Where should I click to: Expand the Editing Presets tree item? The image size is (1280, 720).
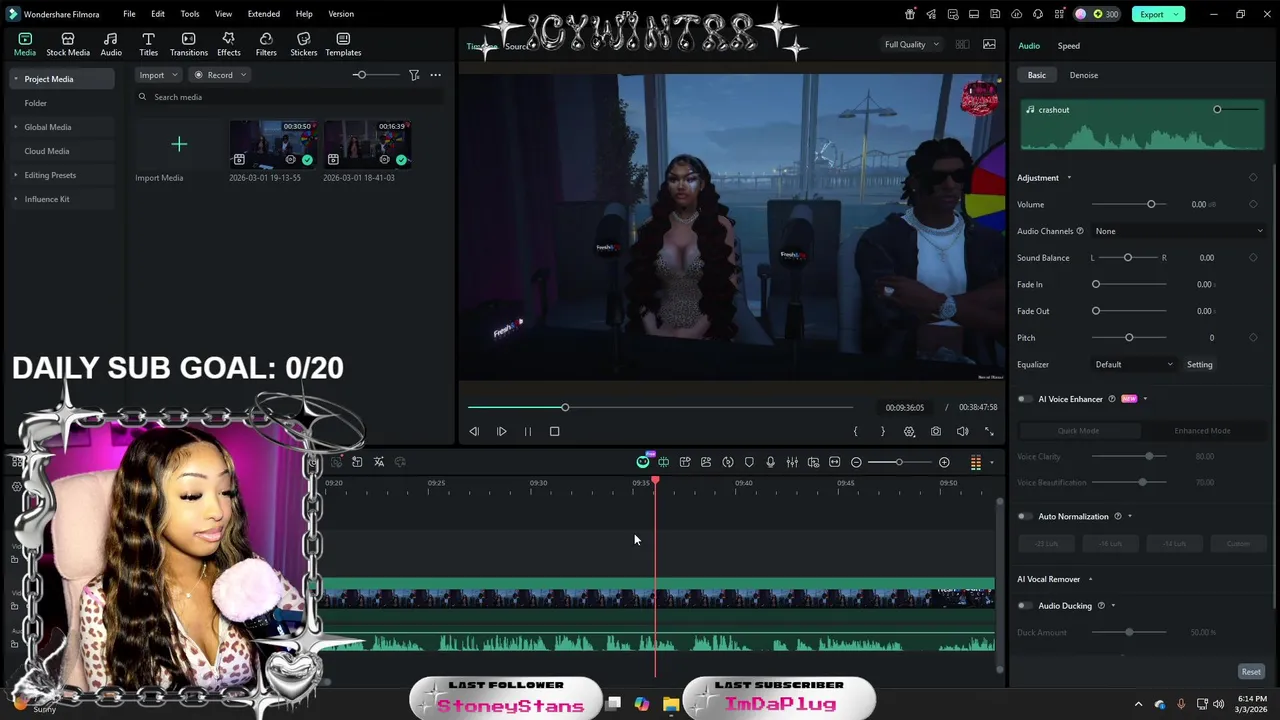click(x=15, y=175)
